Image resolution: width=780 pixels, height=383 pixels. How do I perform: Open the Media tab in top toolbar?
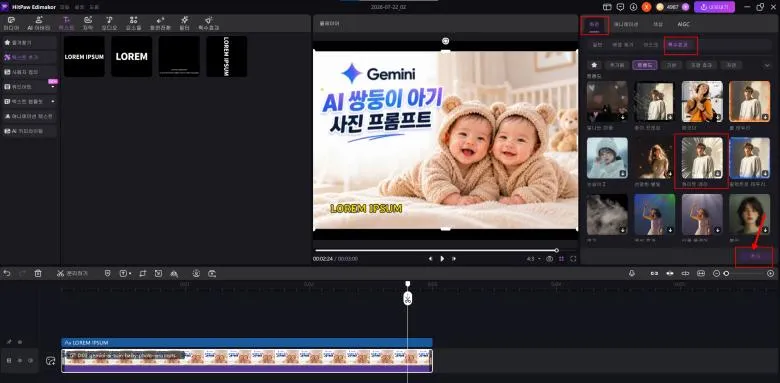10,23
